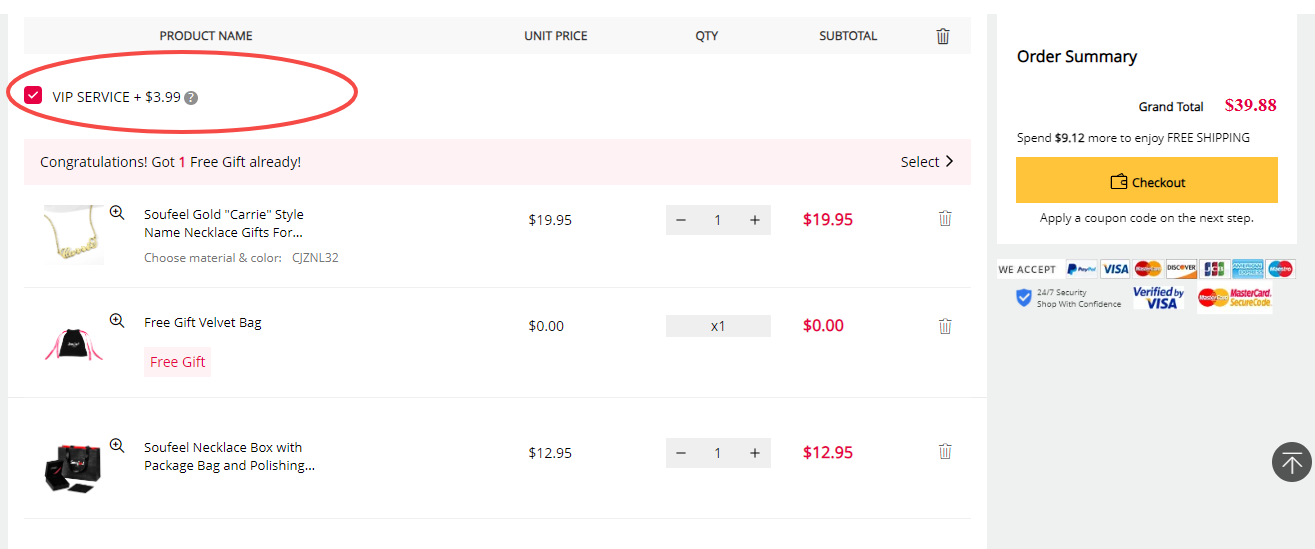The image size is (1315, 549).
Task: Click the American Express payment icon
Action: tap(1247, 268)
